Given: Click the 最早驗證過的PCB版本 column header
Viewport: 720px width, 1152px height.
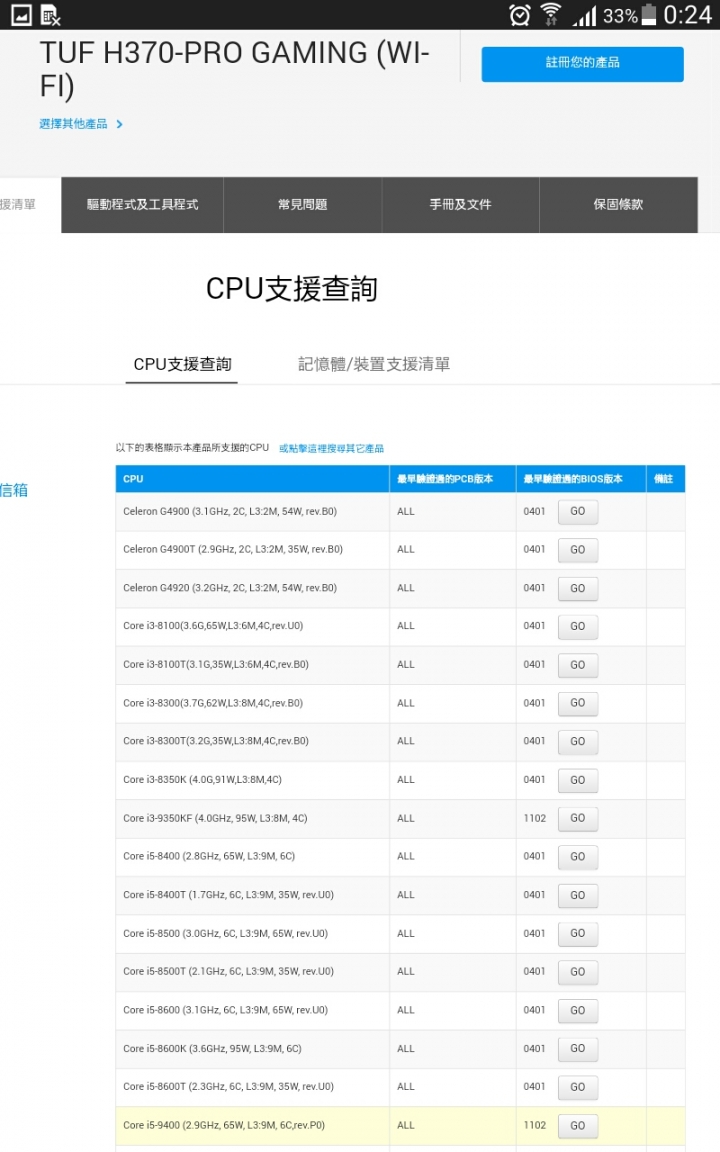Looking at the screenshot, I should tap(453, 479).
